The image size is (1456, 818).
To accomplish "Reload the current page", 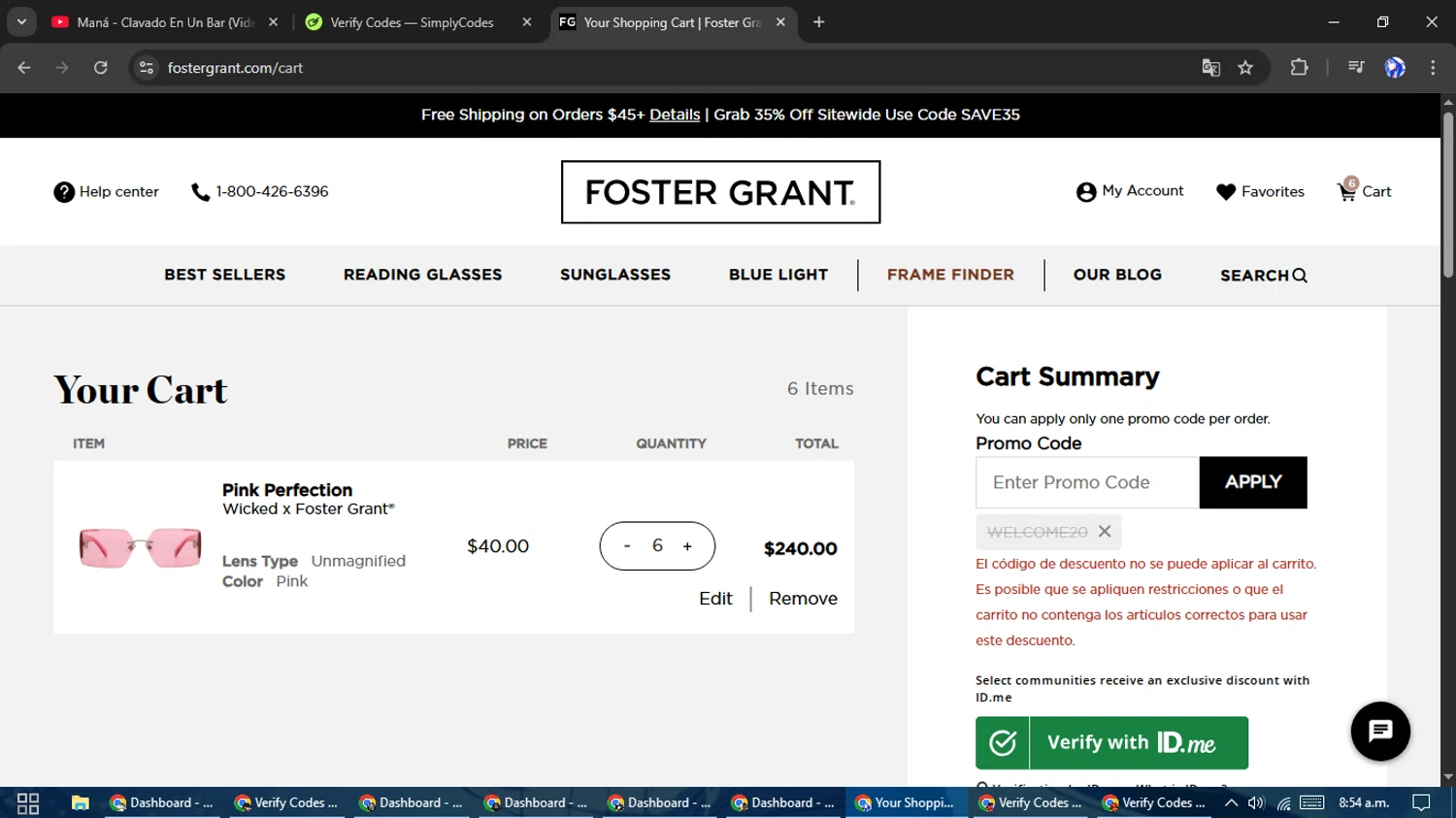I will coord(100,67).
